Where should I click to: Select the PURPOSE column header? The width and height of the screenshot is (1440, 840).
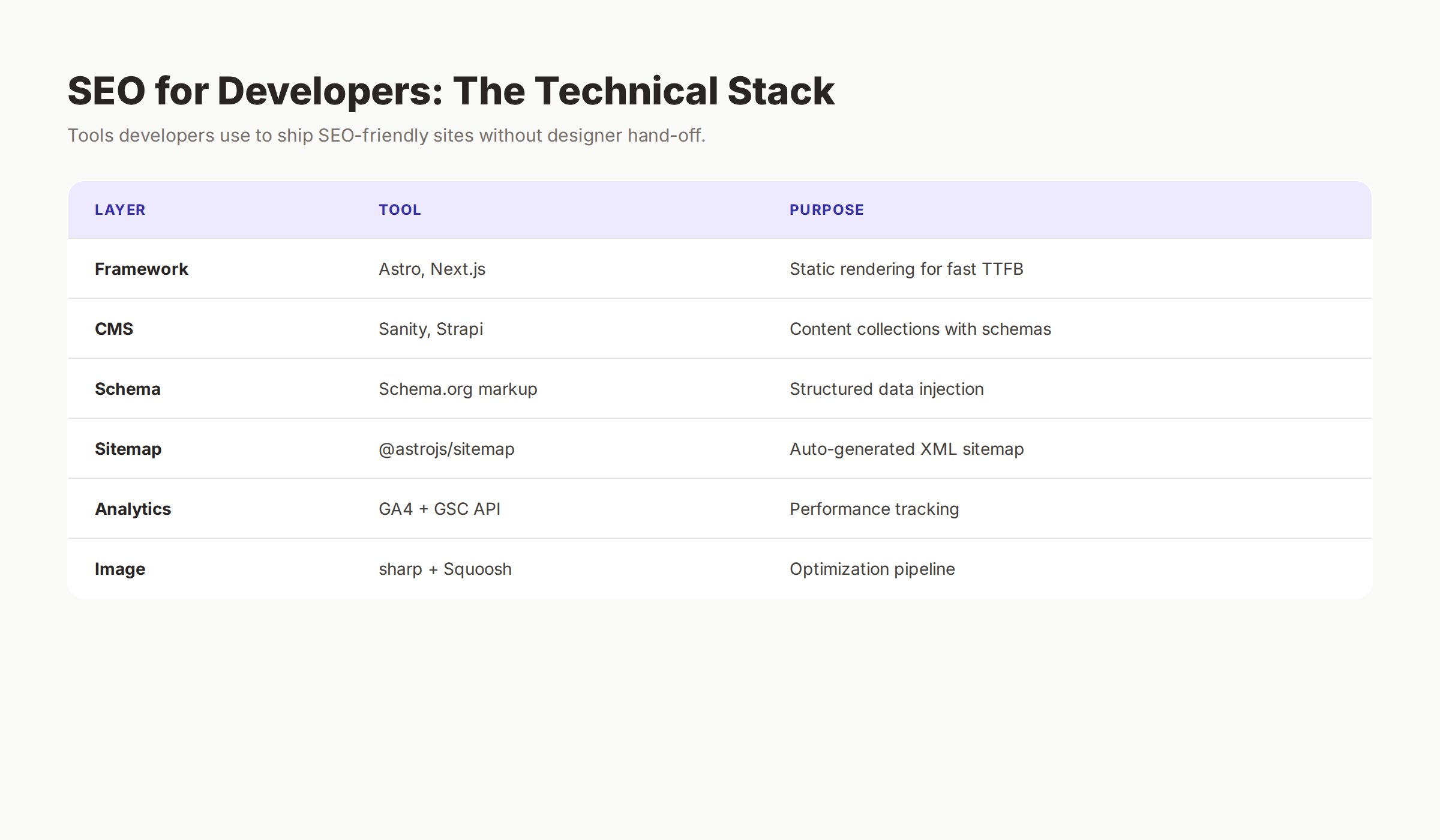[1067, 210]
